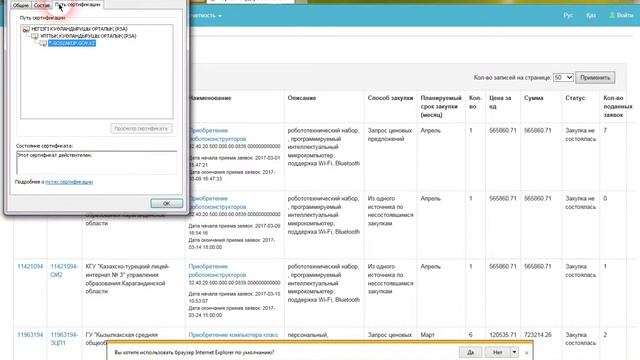Select intermediate certificate ҰЛТТЫҚ КУӘЛАНДЫРУШЫ ОРТАЛЫҚ (RSA)

88,36
